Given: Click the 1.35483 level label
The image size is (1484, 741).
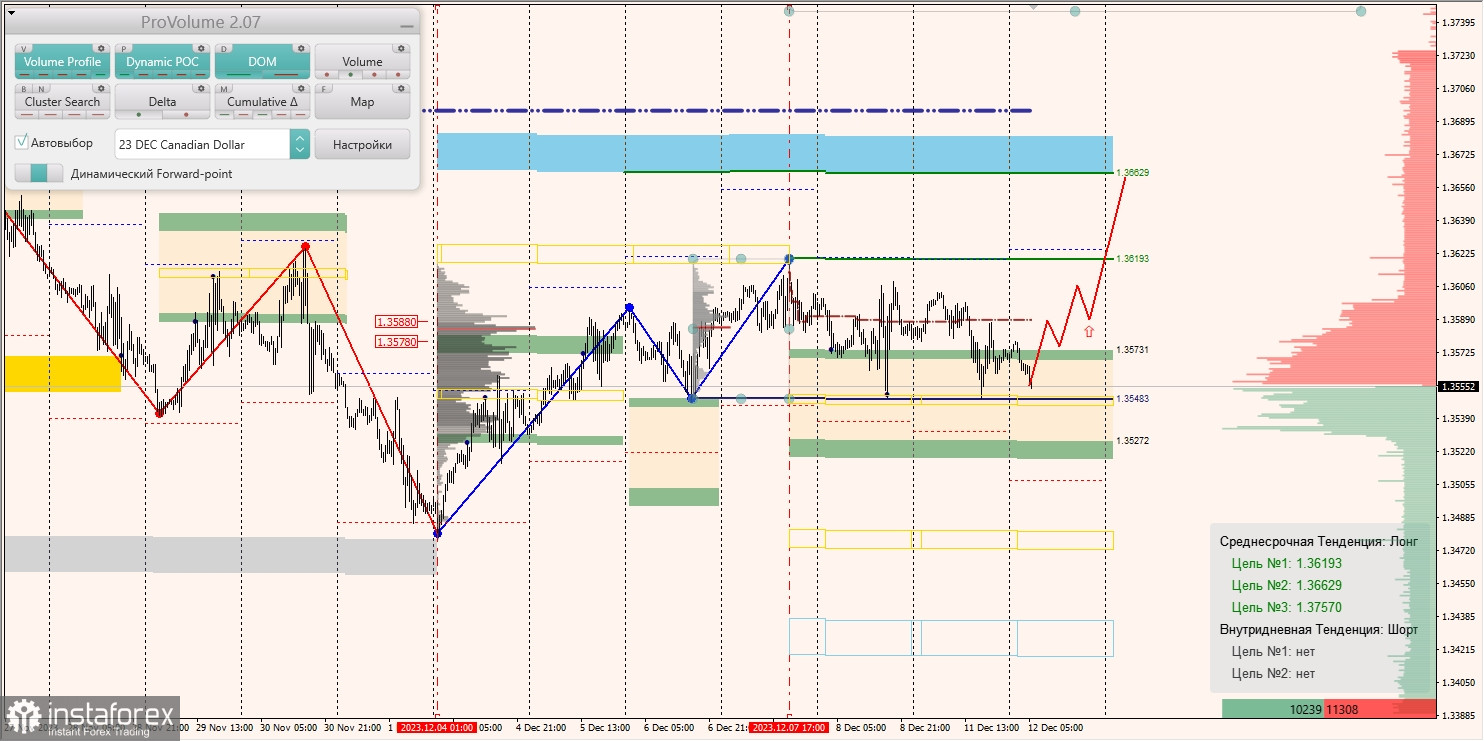Looking at the screenshot, I should [x=1133, y=399].
